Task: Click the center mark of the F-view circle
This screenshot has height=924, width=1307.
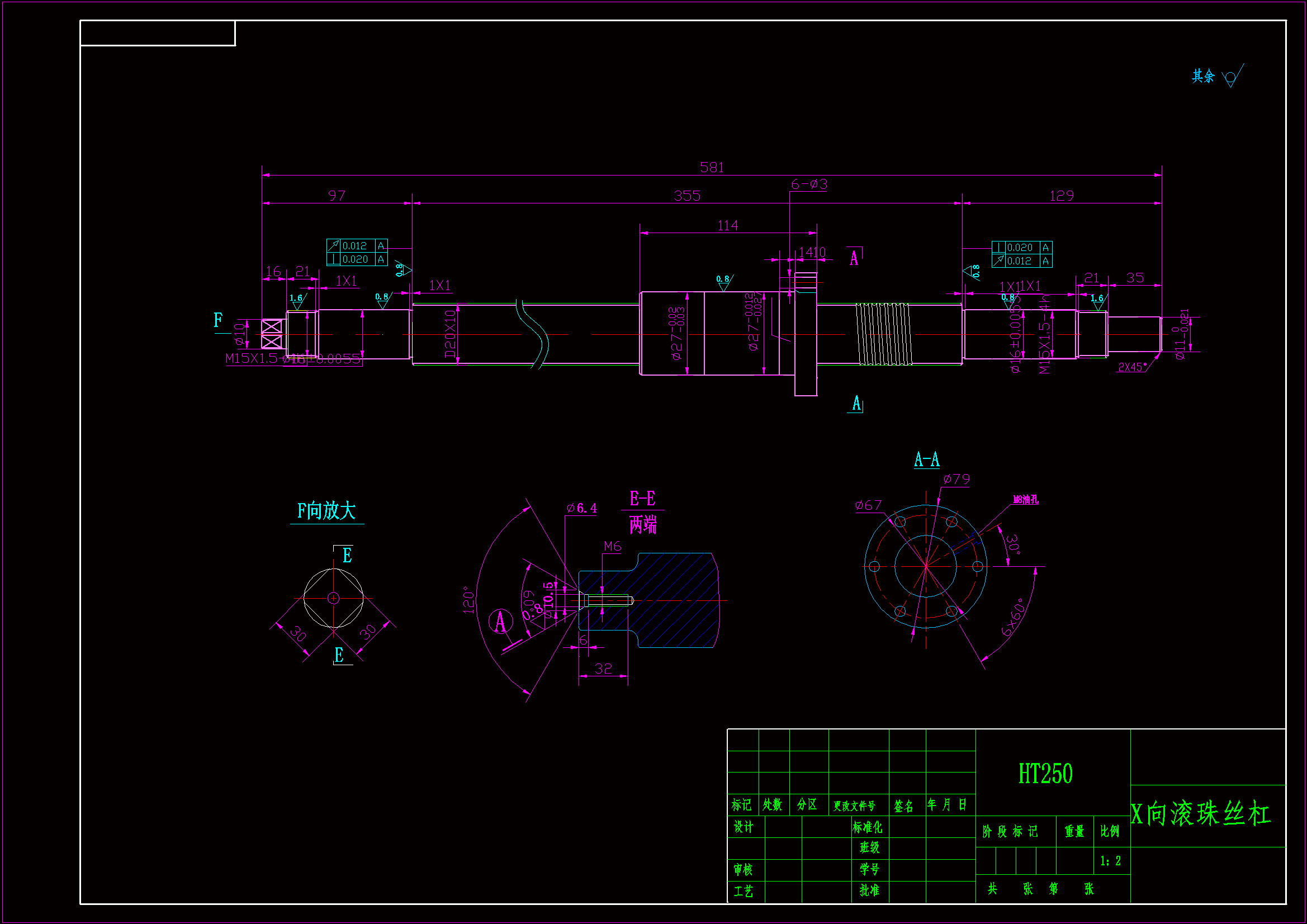Action: (x=334, y=598)
